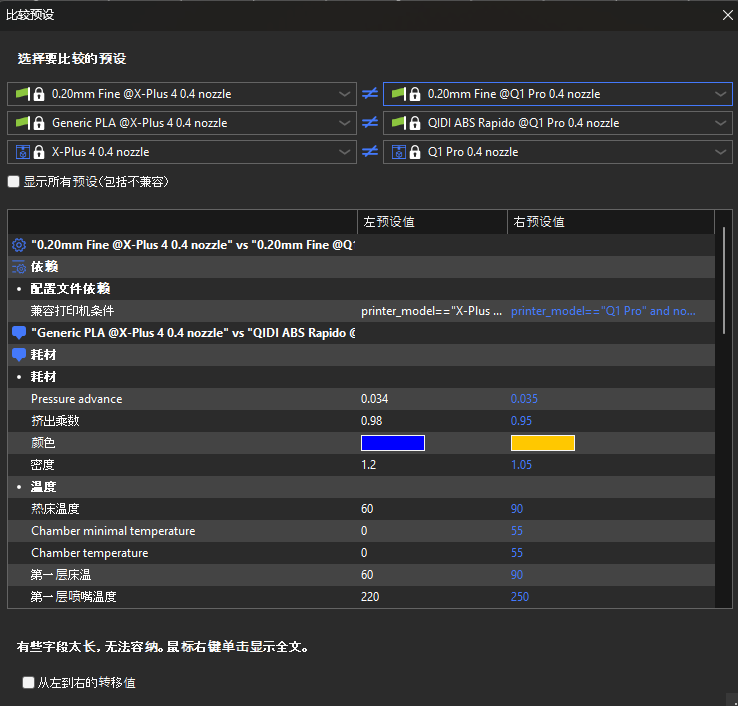Click the blue color swatch in 颜色 row

pyautogui.click(x=393, y=443)
